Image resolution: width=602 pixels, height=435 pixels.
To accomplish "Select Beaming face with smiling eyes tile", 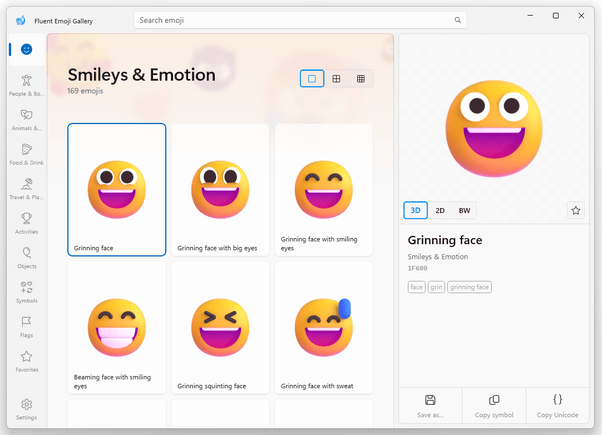I will pos(117,327).
